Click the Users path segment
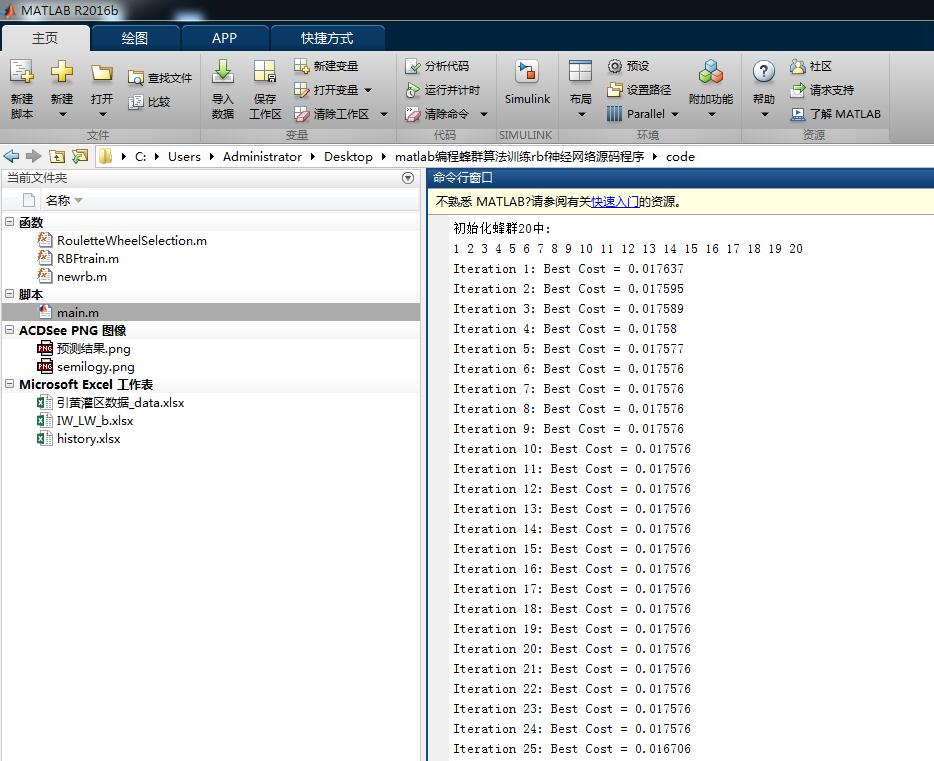This screenshot has width=934, height=761. 184,157
